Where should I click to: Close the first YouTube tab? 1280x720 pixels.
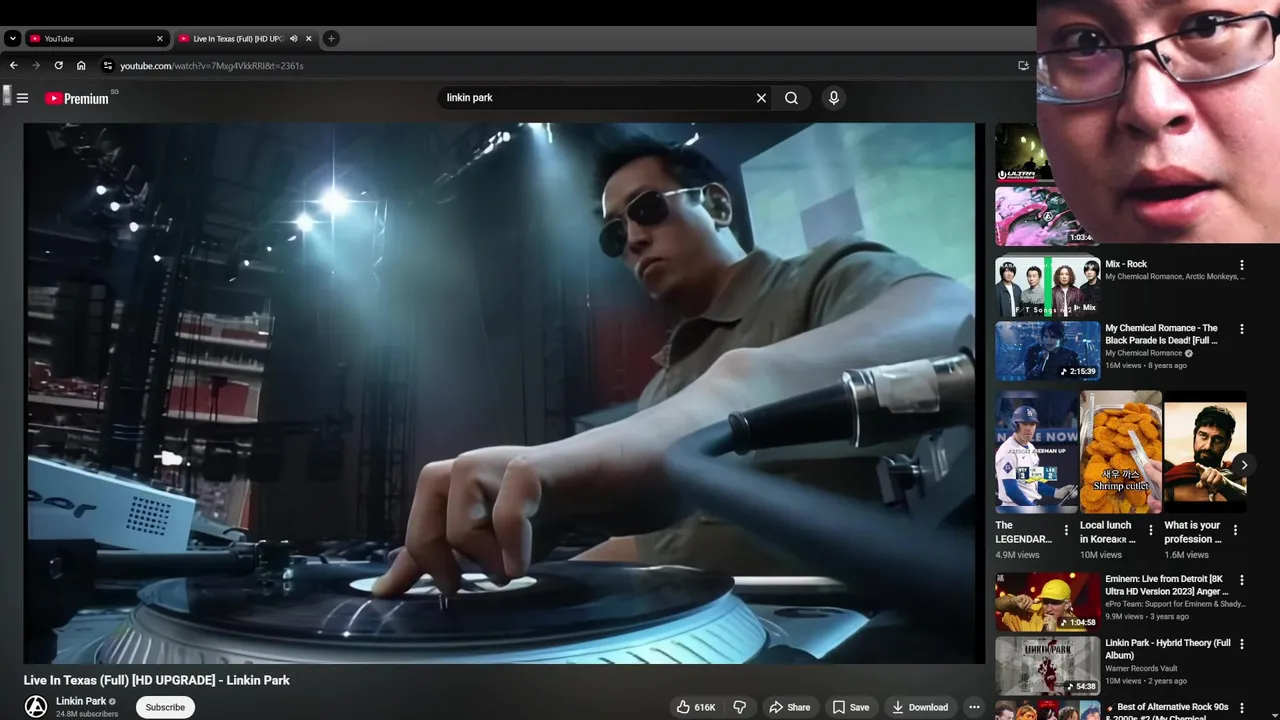(x=160, y=39)
